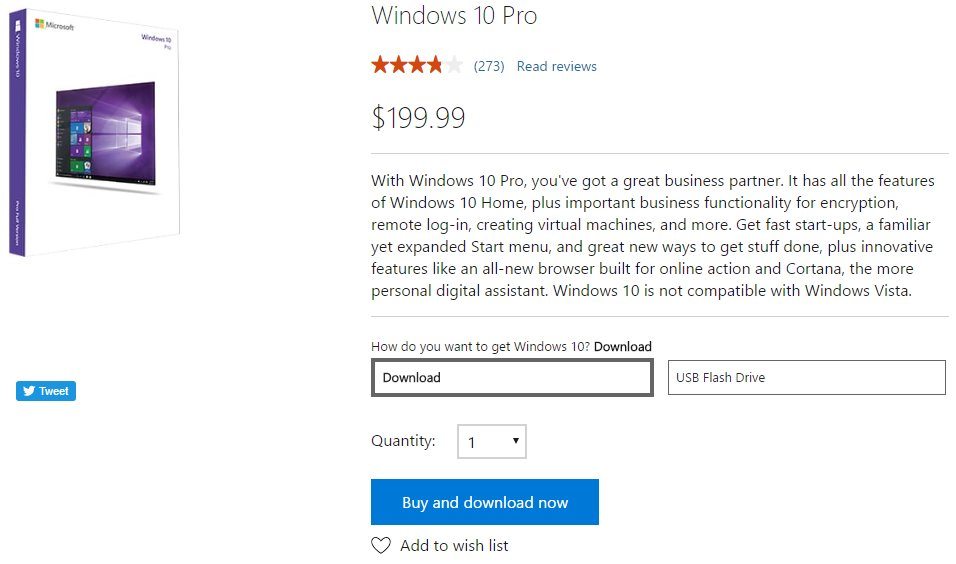Share the product with the Tweet button
Viewport: 956px width, 564px height.
pyautogui.click(x=46, y=391)
